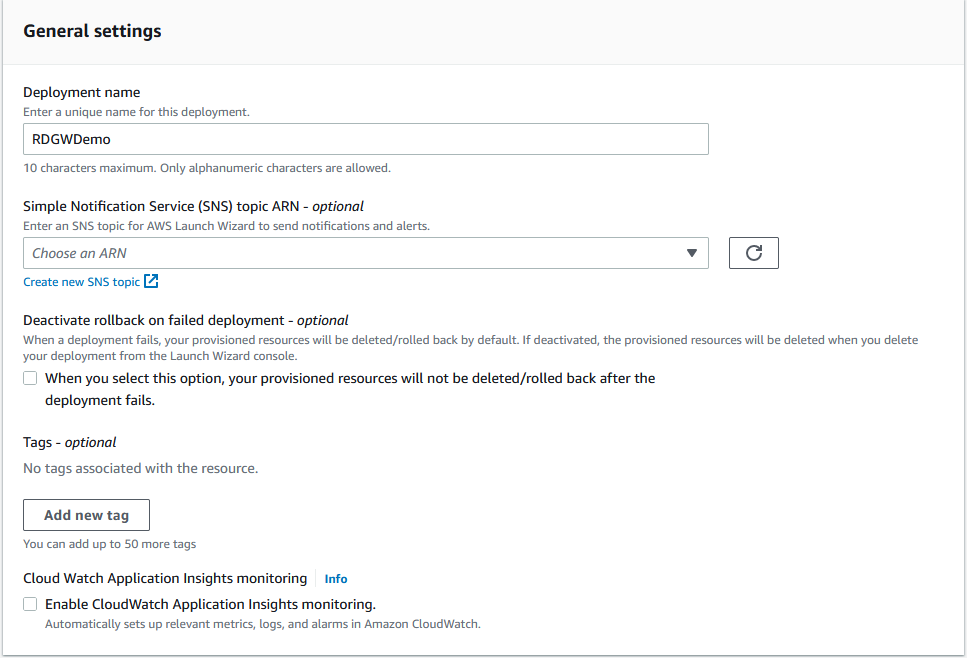The height and width of the screenshot is (658, 967).
Task: Click the 'provisioned resources will not be deleted' checkbox label
Action: (x=350, y=378)
